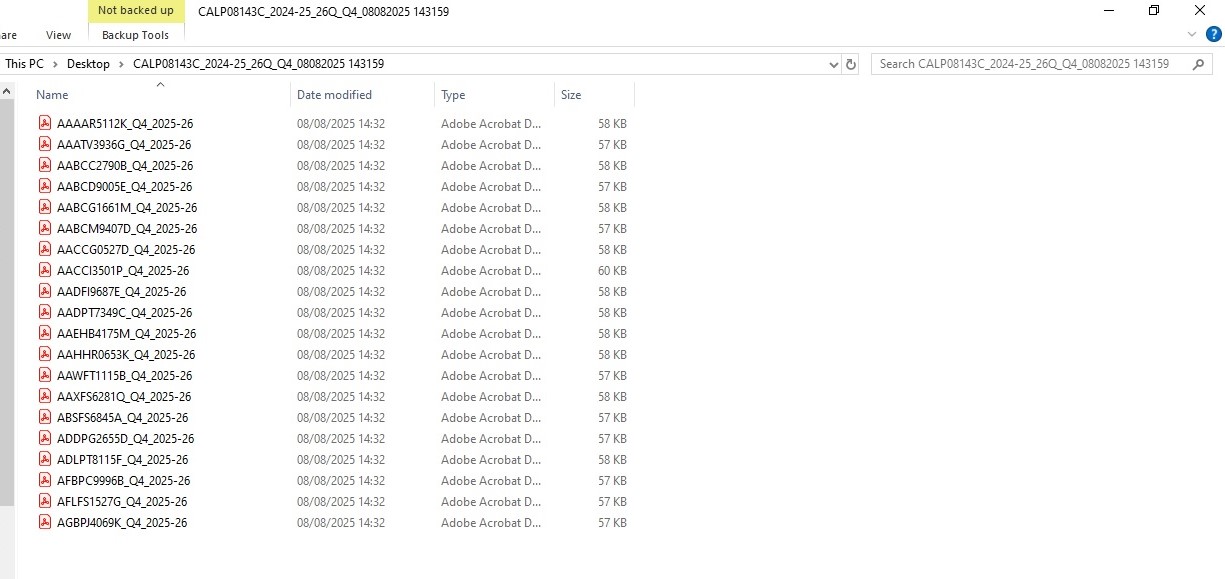Click in the folder search field
This screenshot has height=579, width=1225.
tap(1030, 64)
